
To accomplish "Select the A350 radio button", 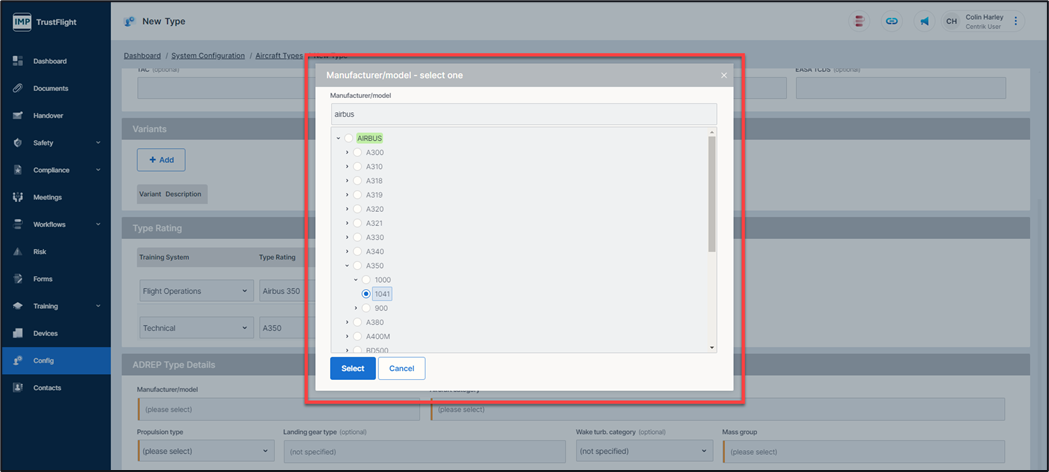I will pos(357,265).
